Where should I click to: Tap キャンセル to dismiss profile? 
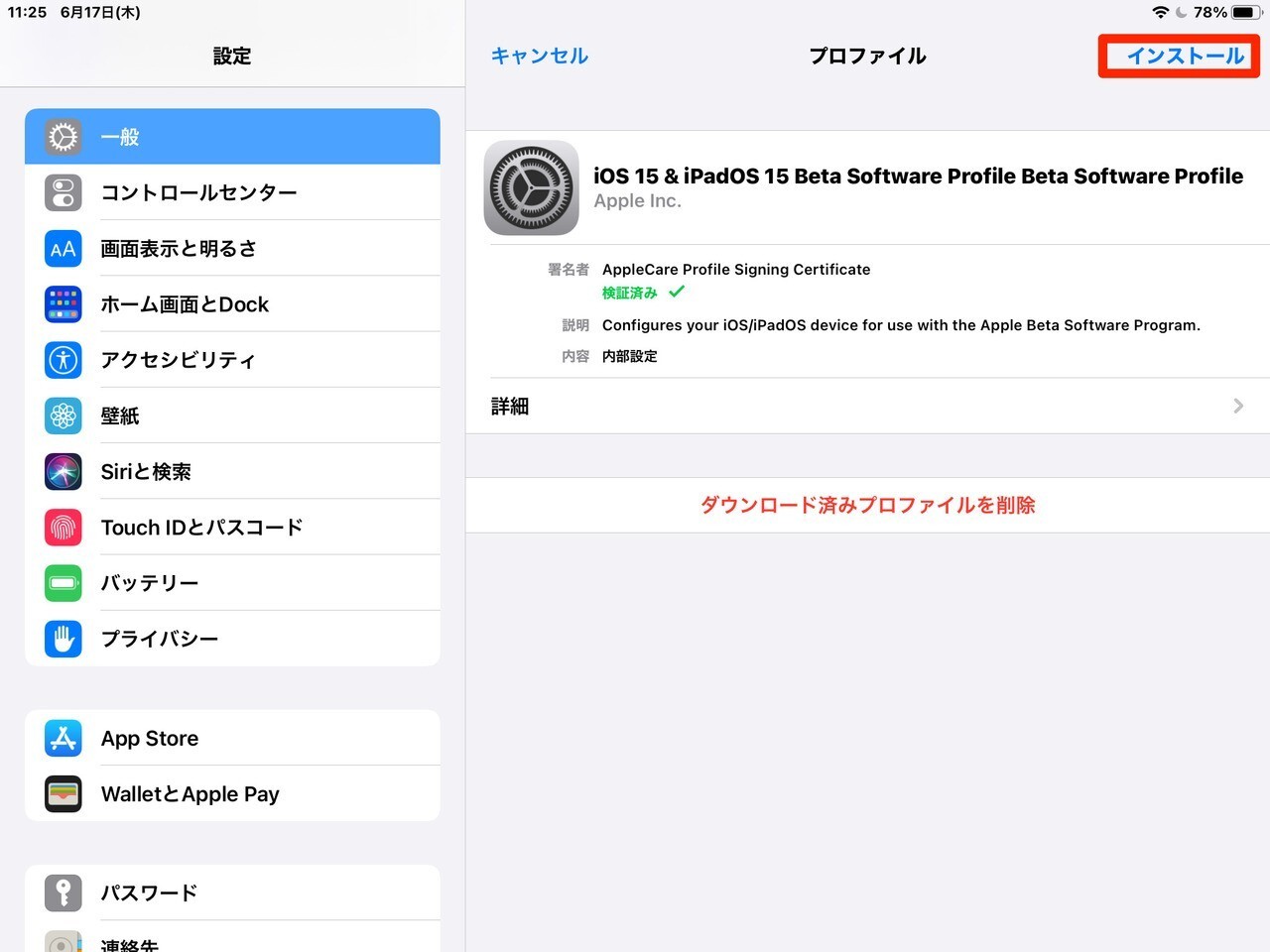540,56
